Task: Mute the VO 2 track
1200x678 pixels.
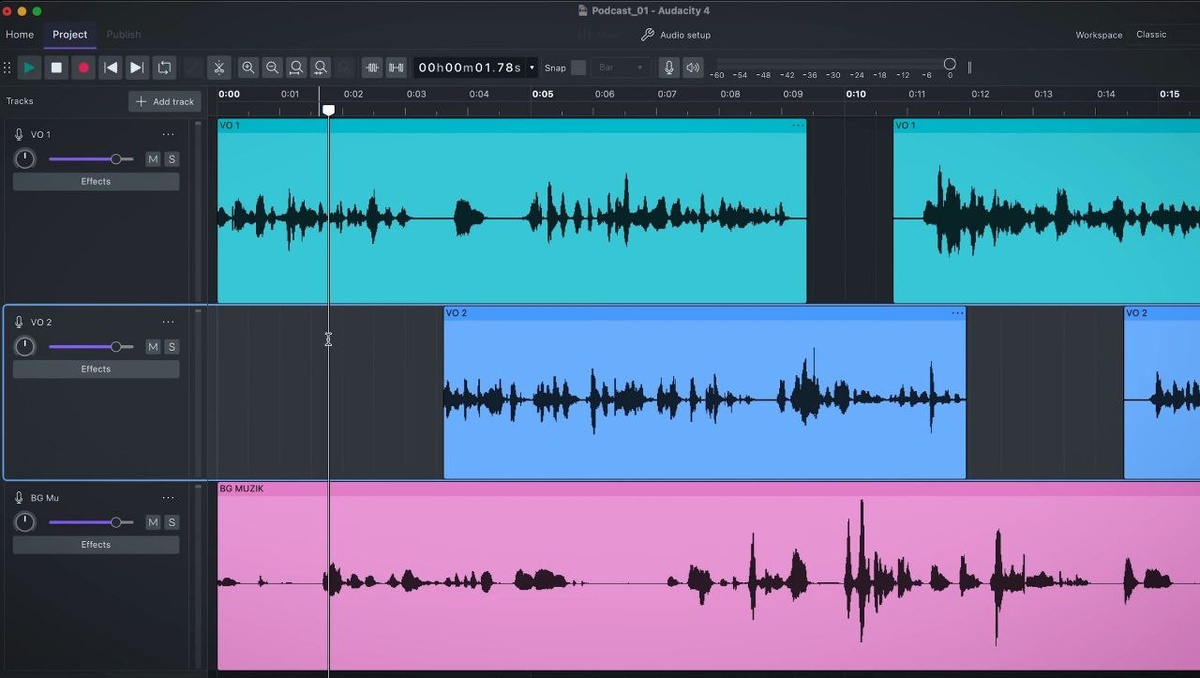Action: (x=153, y=347)
